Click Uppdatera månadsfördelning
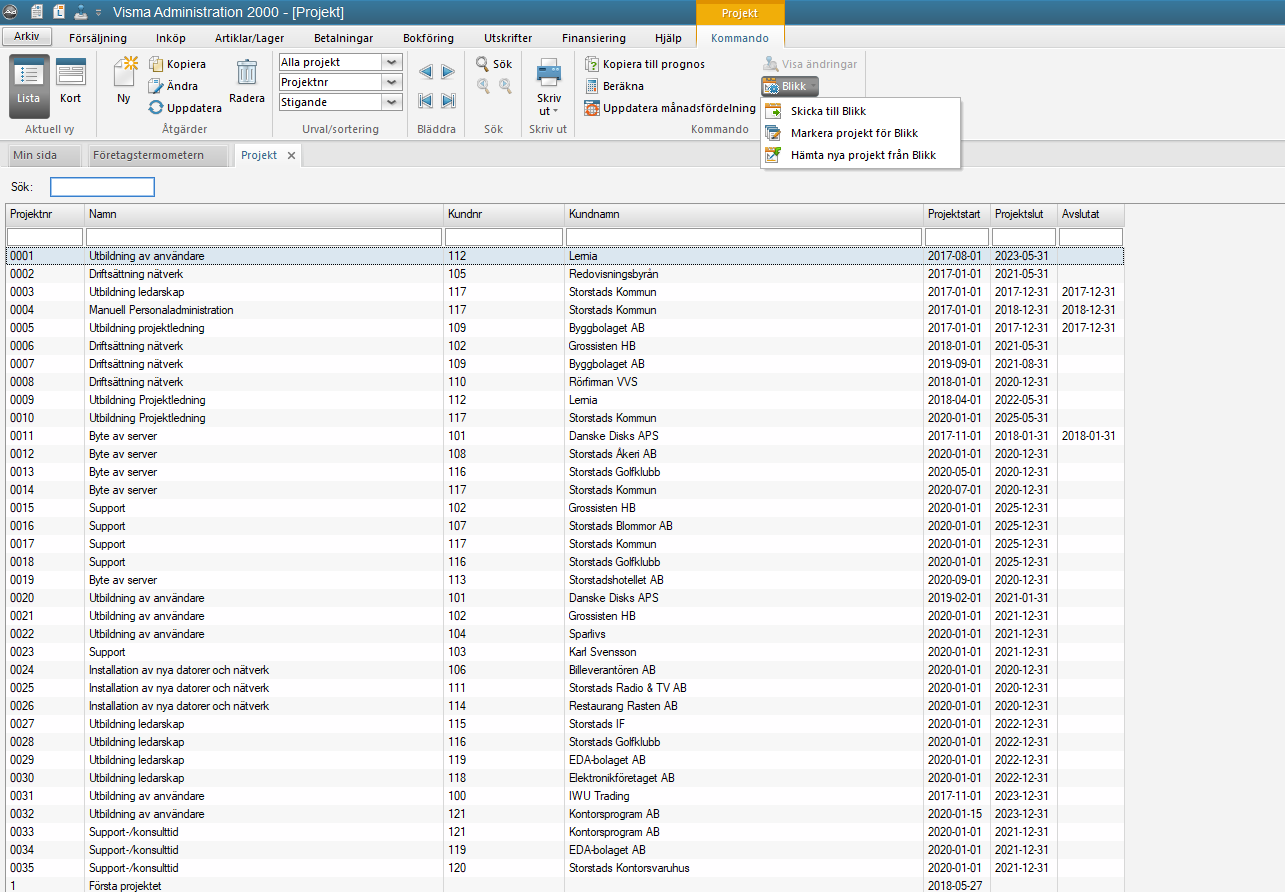This screenshot has width=1285, height=892. click(x=670, y=108)
